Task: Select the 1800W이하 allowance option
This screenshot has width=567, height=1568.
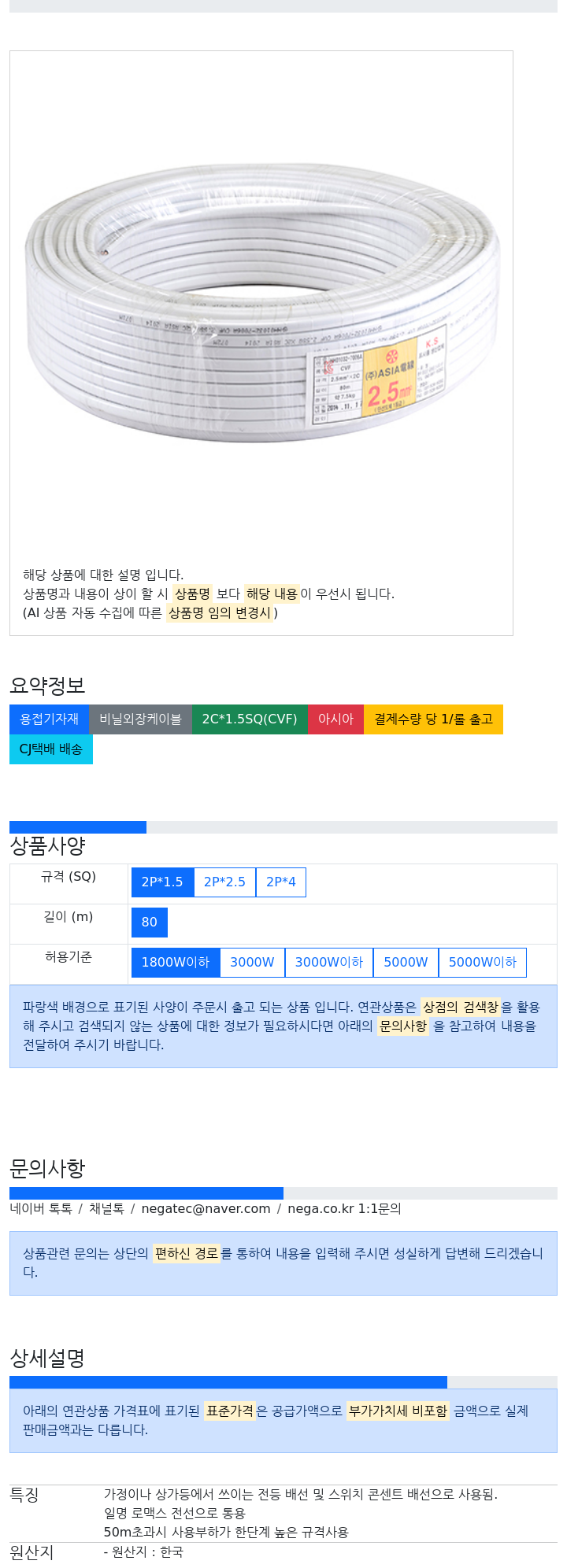Action: click(176, 963)
